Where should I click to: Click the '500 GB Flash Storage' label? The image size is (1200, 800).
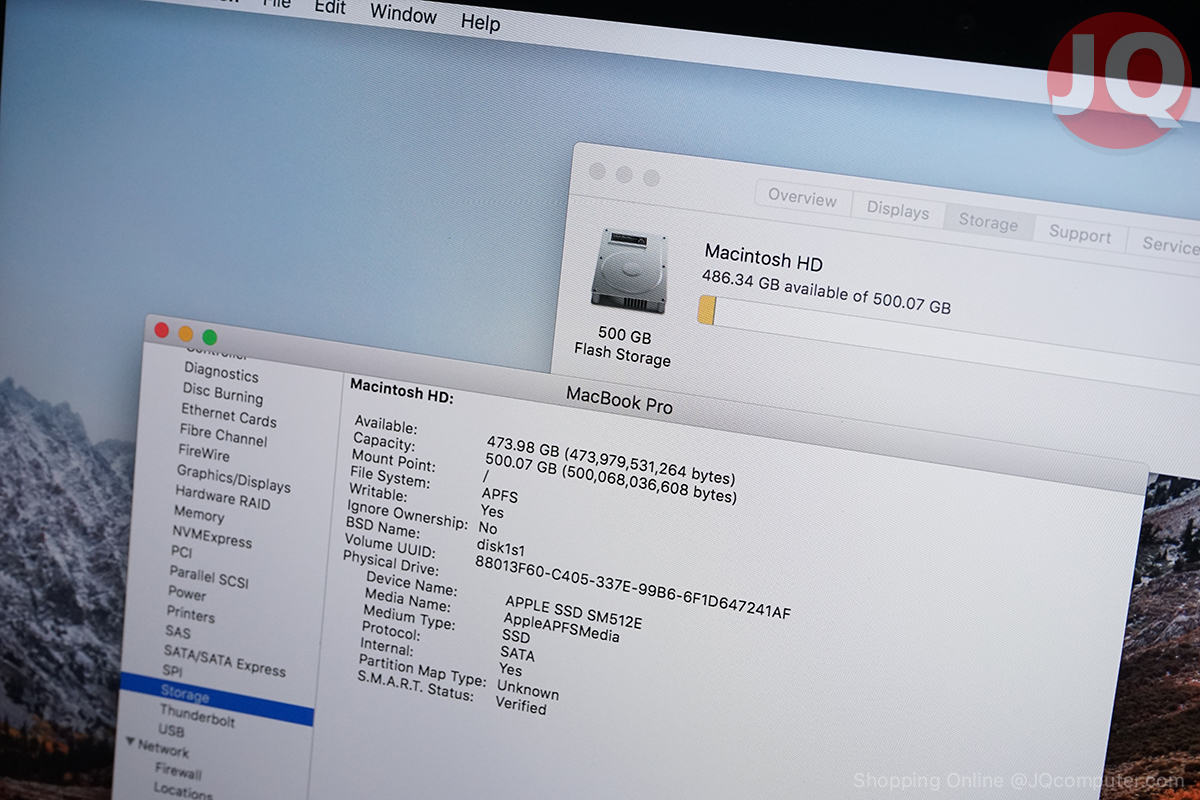click(x=624, y=345)
